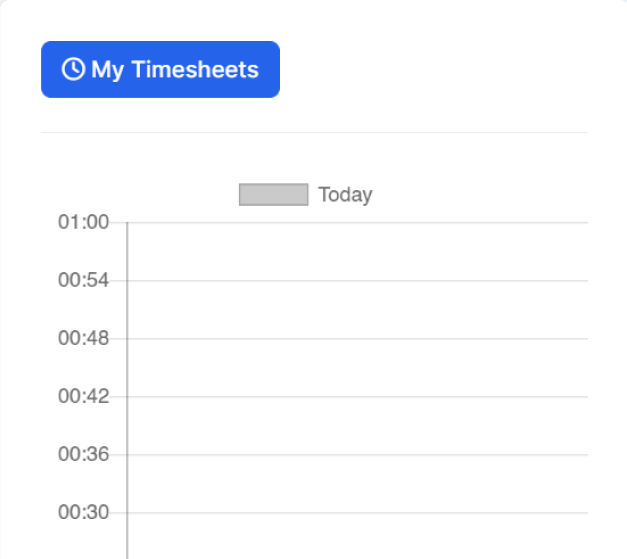Click the 00:48 horizontal gridline
The width and height of the screenshot is (627, 559).
click(357, 339)
